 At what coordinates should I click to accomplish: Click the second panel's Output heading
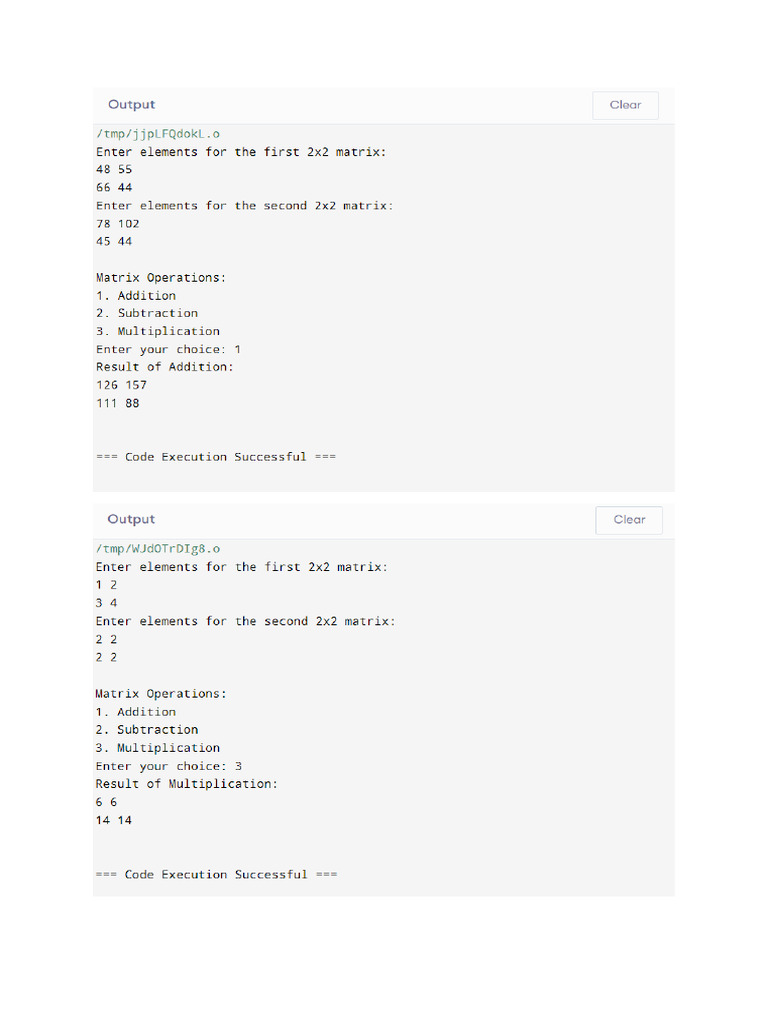click(x=131, y=519)
